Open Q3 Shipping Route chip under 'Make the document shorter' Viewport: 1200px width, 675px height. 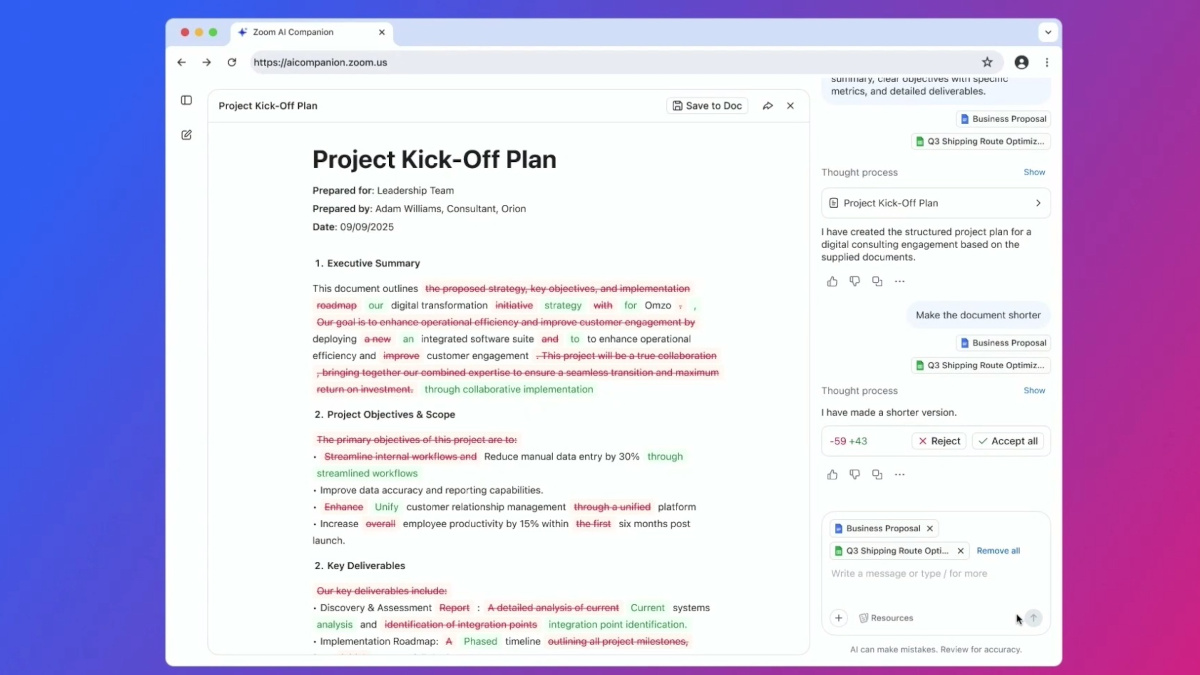pos(981,366)
